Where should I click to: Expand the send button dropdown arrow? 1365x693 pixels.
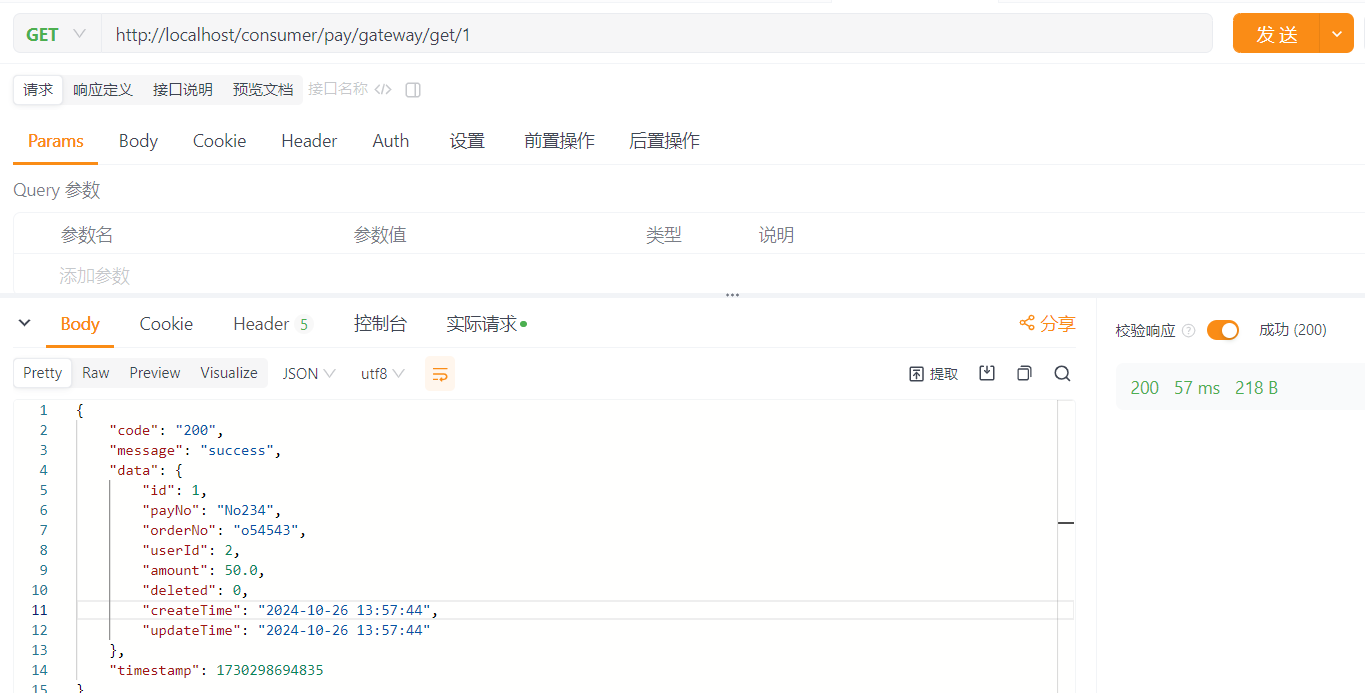coord(1337,34)
